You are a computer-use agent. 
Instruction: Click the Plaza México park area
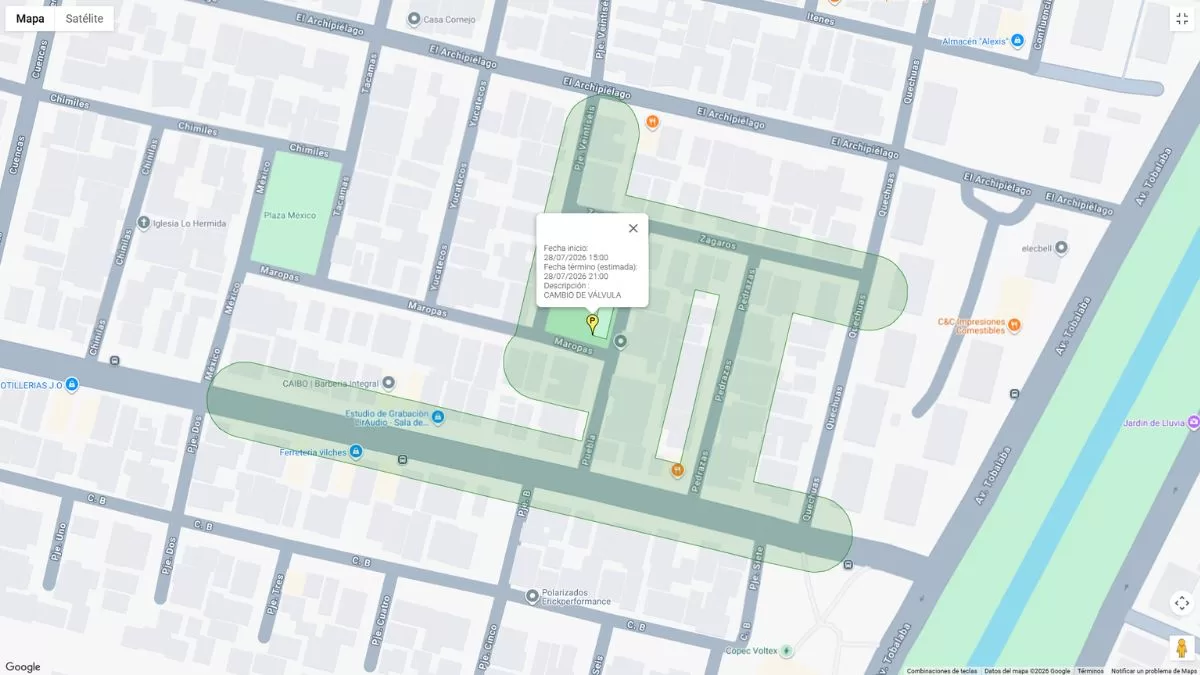pos(294,213)
